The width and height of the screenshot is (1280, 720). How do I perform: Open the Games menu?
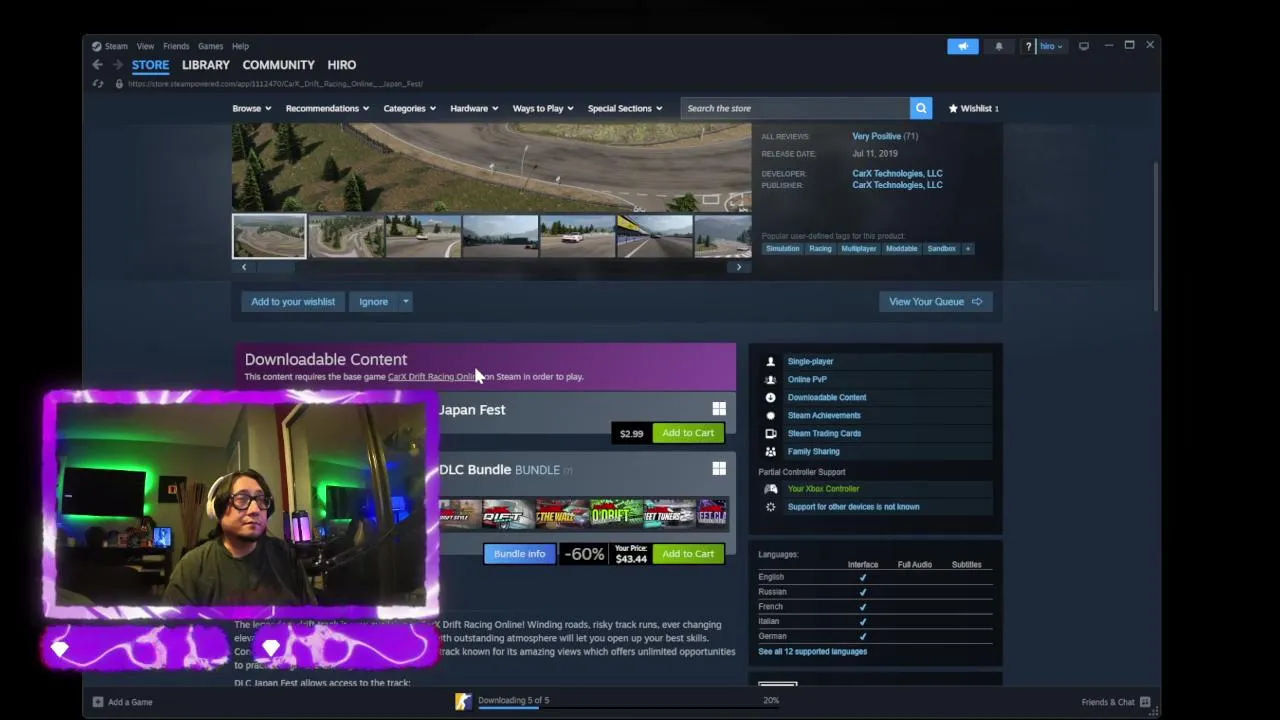pyautogui.click(x=210, y=46)
